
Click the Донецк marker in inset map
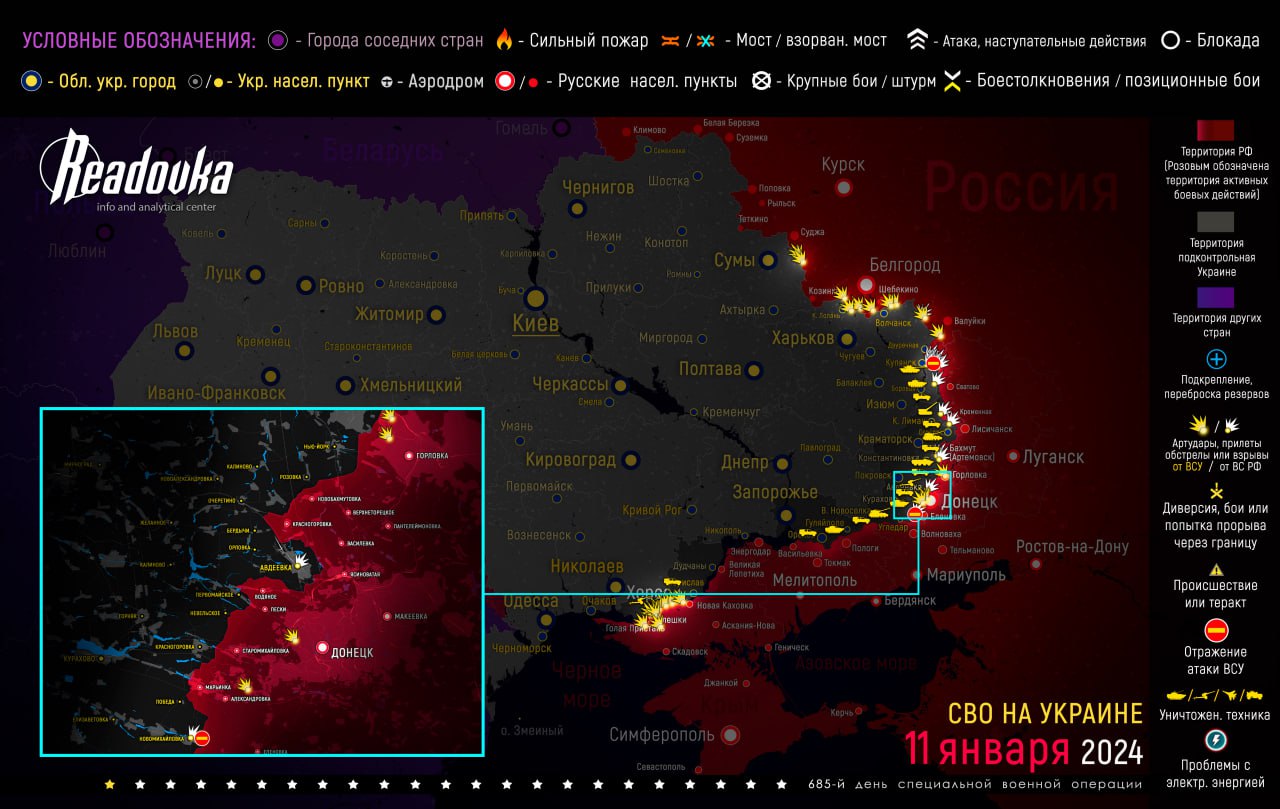[x=322, y=648]
